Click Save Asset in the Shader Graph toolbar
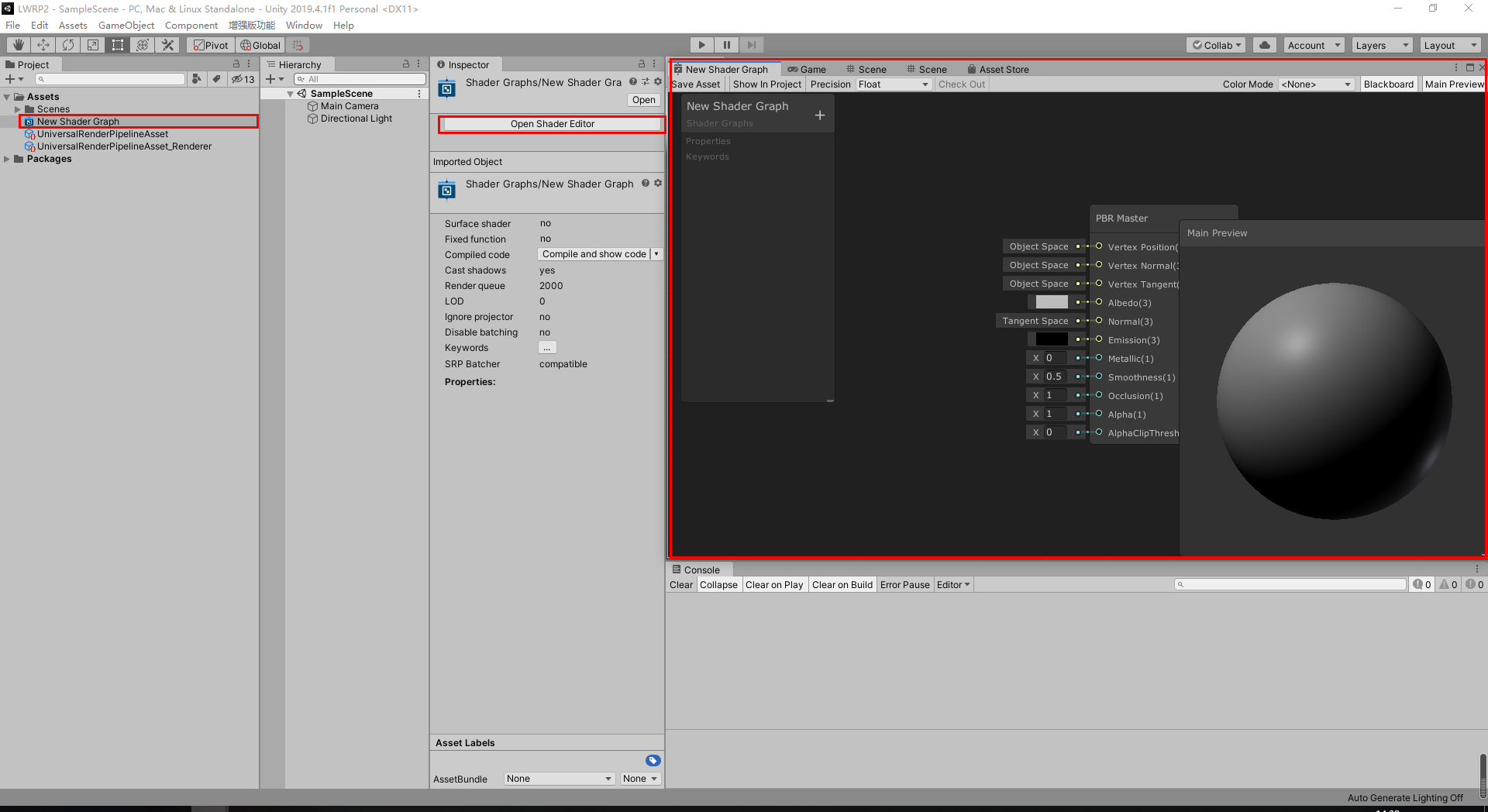 click(695, 84)
